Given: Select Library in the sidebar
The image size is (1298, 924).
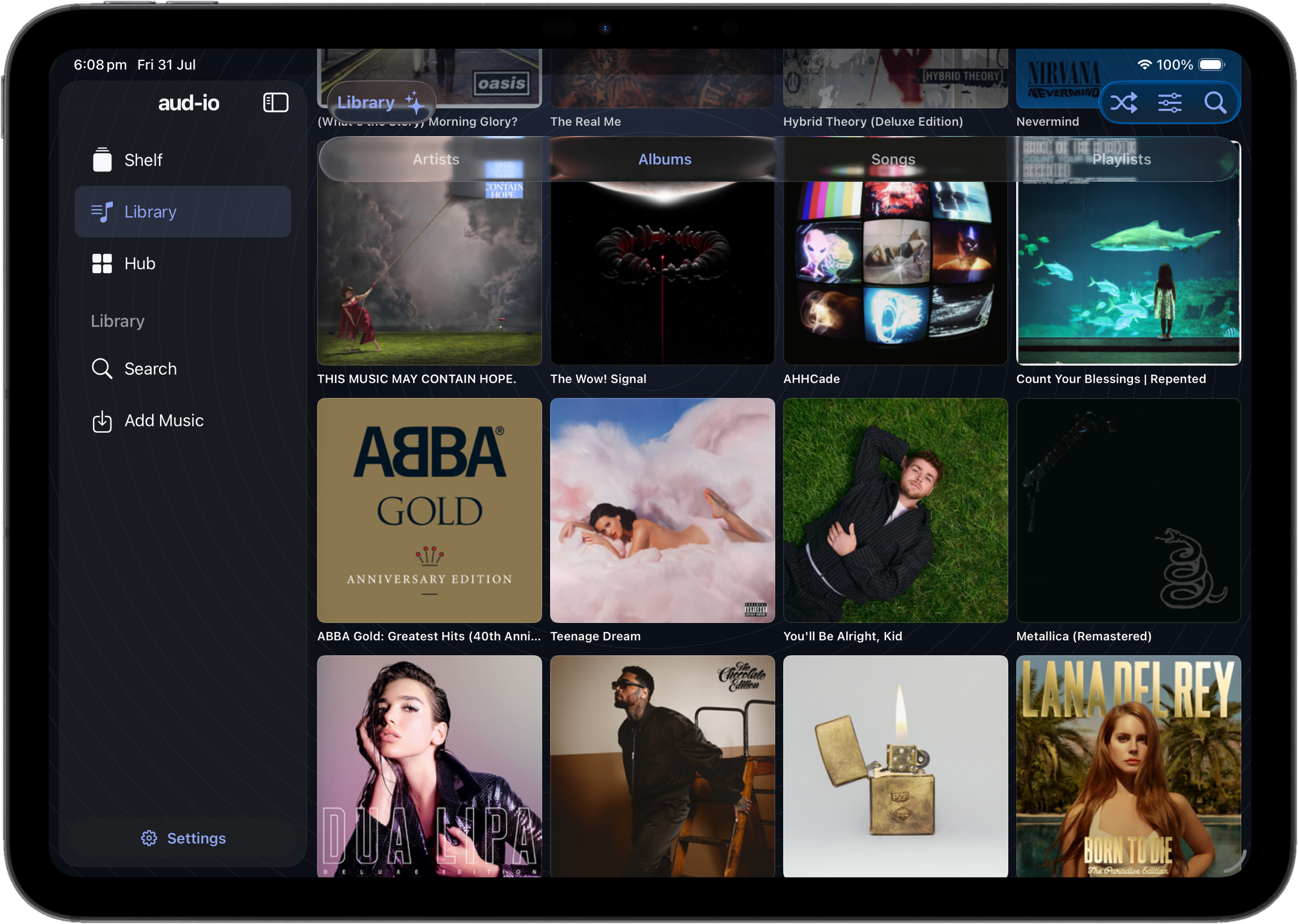Looking at the screenshot, I should click(183, 211).
